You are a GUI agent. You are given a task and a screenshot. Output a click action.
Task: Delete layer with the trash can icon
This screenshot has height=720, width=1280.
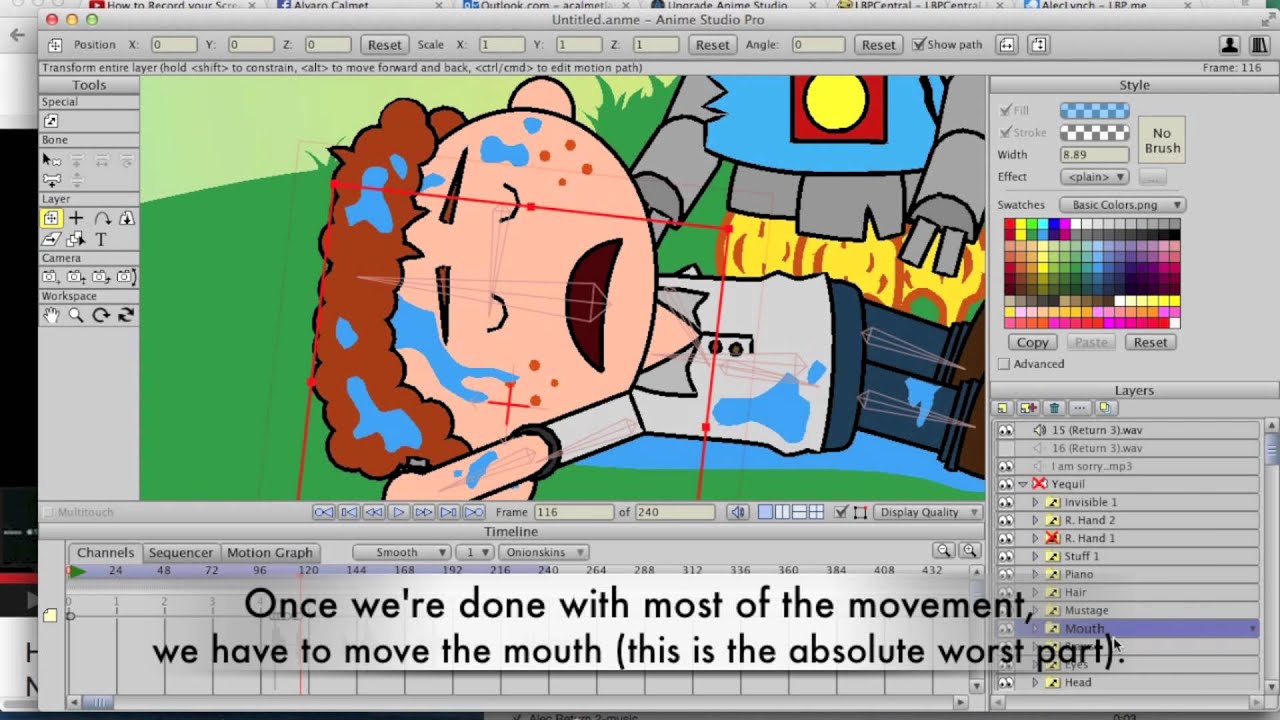1054,408
